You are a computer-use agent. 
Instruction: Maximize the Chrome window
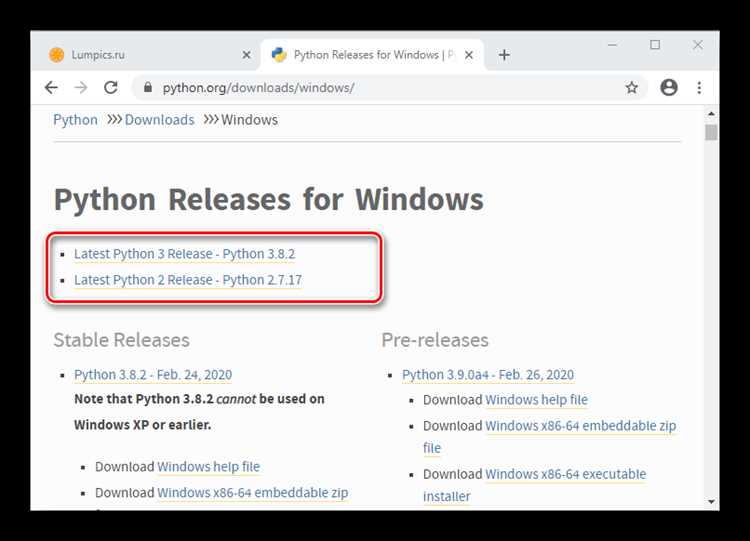coord(655,45)
